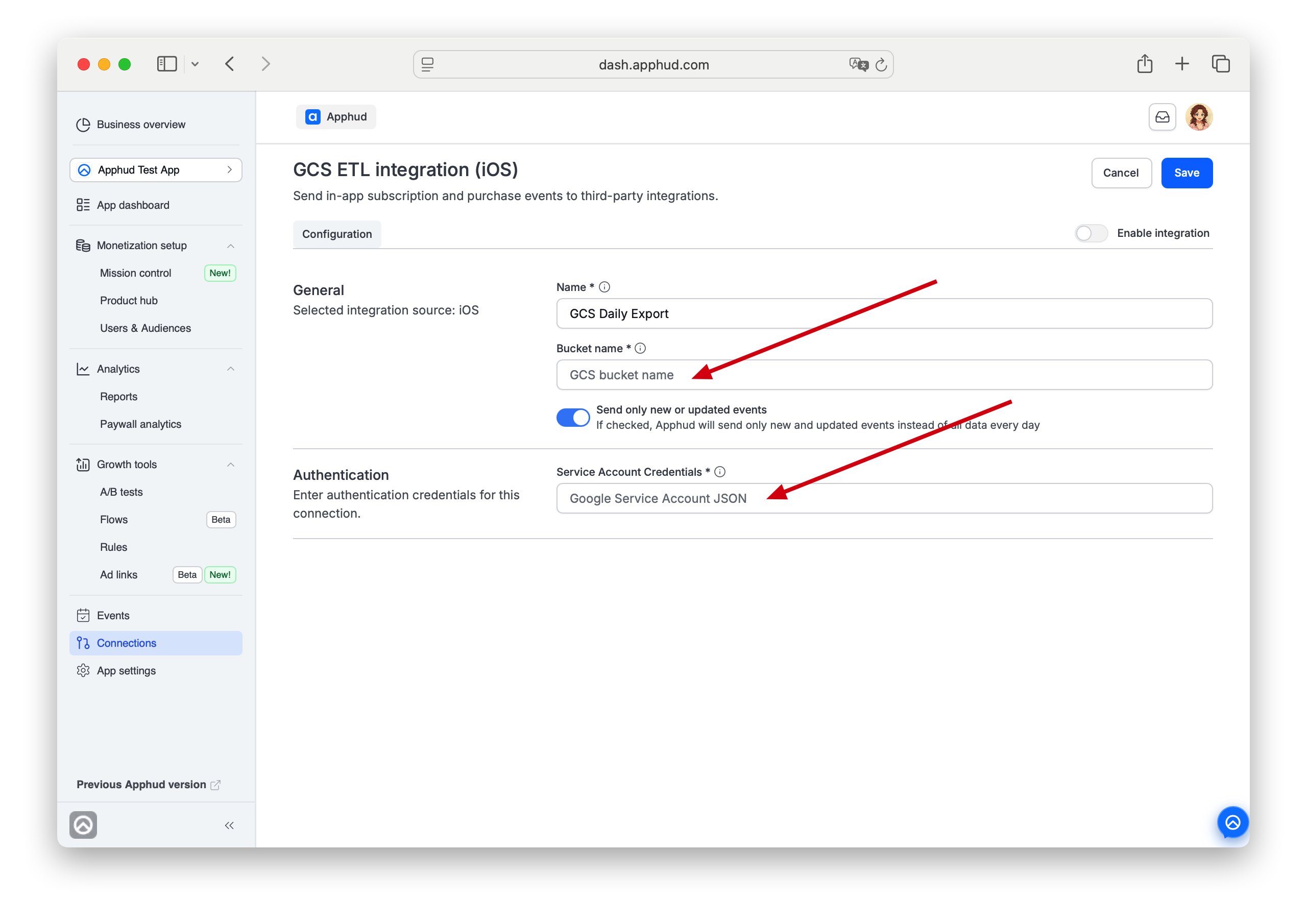Open Previous Apphud version link

click(x=148, y=785)
